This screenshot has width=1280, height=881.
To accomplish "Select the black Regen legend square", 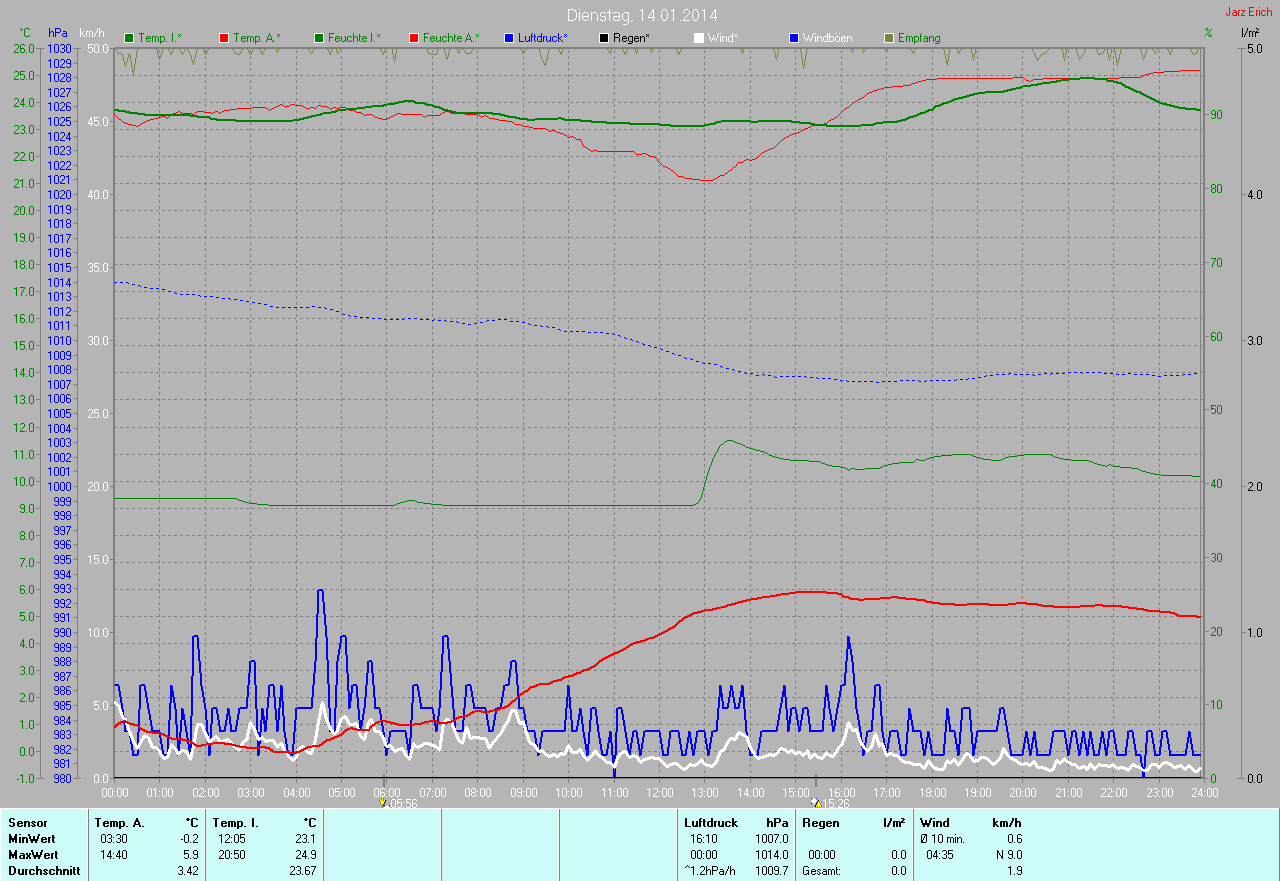I will pos(604,38).
